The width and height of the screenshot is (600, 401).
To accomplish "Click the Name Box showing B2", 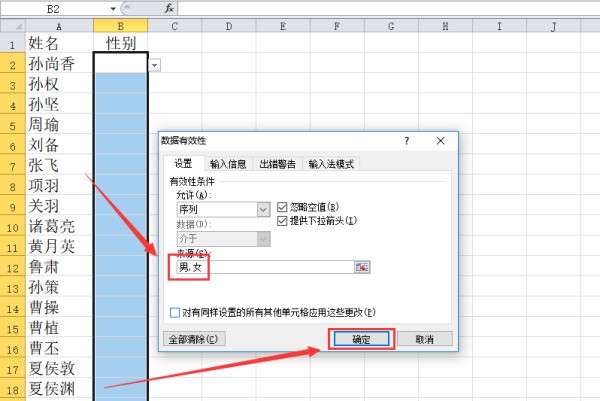I will tap(55, 8).
